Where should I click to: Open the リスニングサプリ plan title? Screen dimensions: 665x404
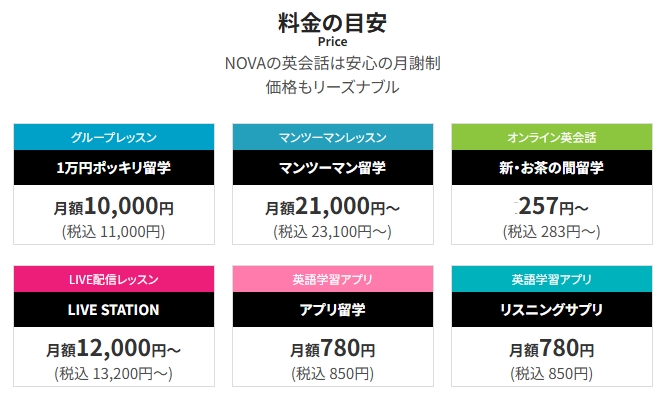click(551, 310)
